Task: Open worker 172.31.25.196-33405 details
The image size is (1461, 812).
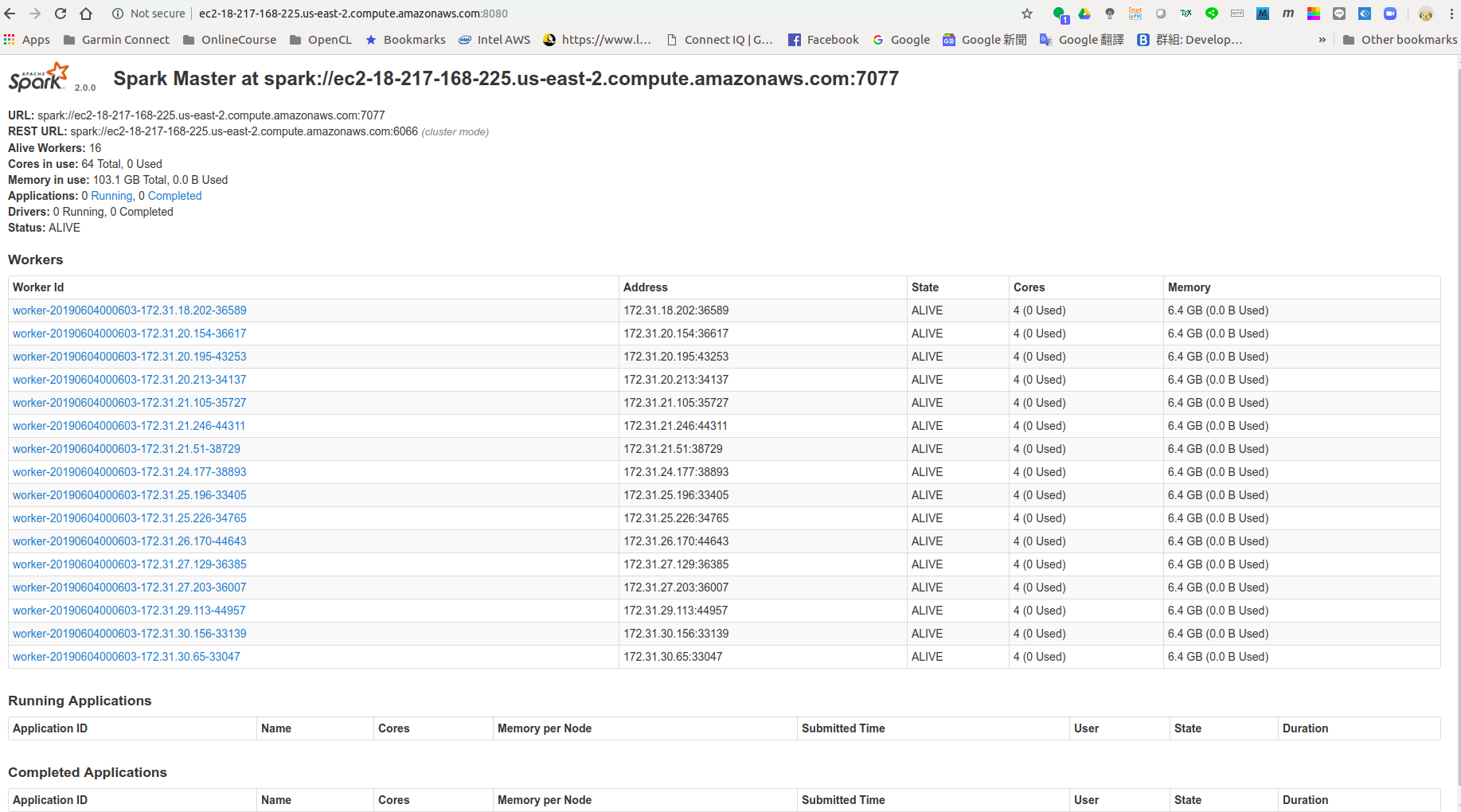Action: (x=130, y=495)
